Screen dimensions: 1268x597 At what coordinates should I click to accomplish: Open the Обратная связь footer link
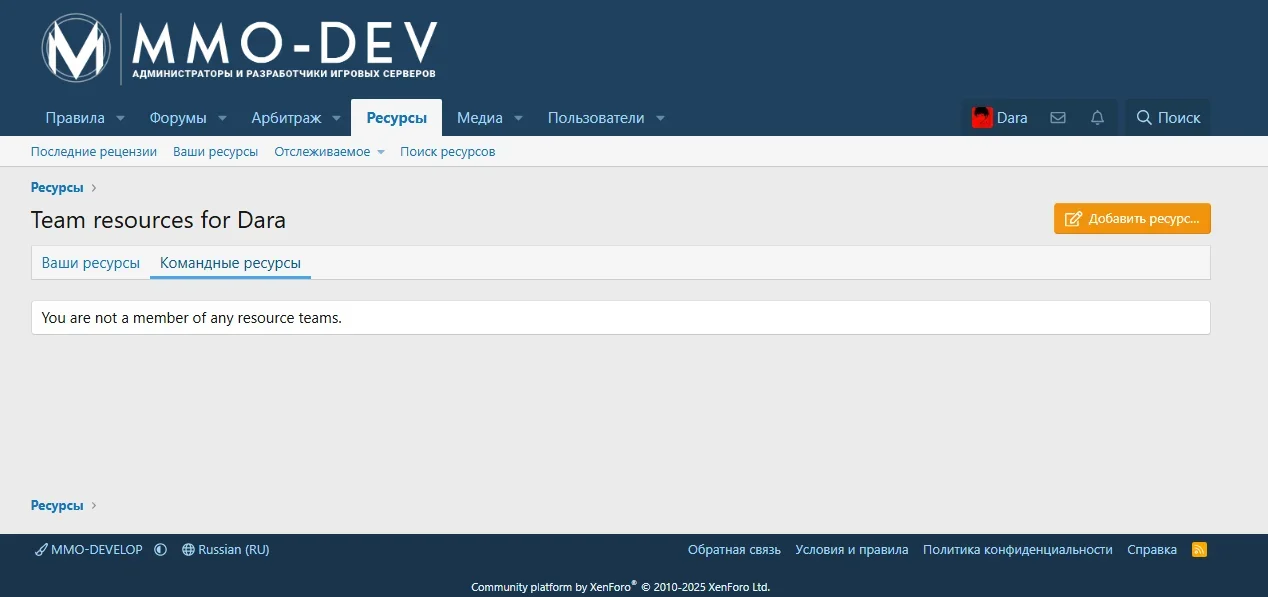(x=734, y=550)
